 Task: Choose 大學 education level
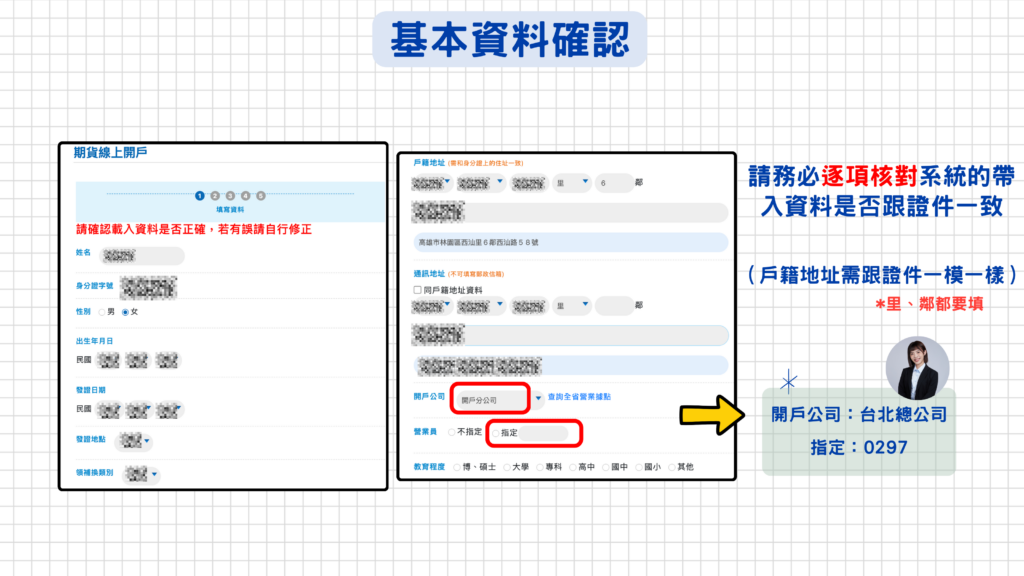[507, 467]
